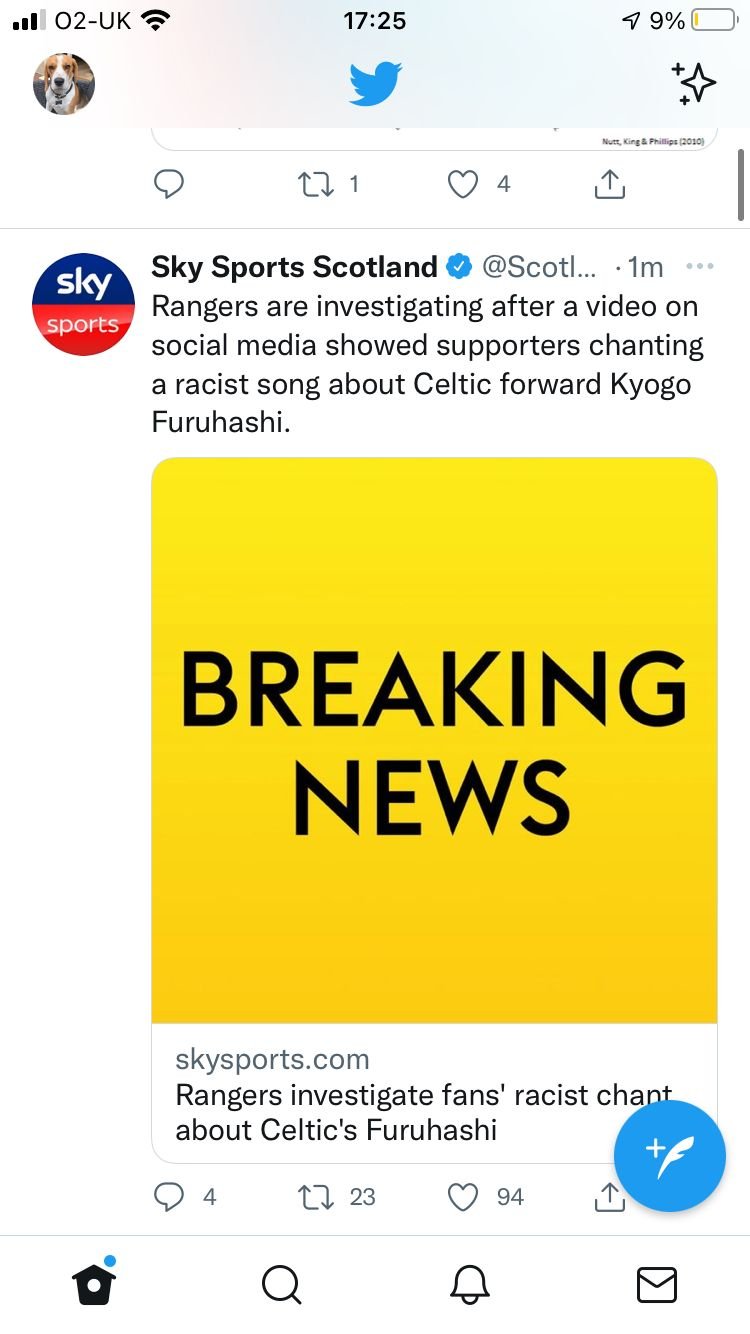The image size is (750, 1334).
Task: Compose a new tweet with floating button
Action: pos(668,1156)
